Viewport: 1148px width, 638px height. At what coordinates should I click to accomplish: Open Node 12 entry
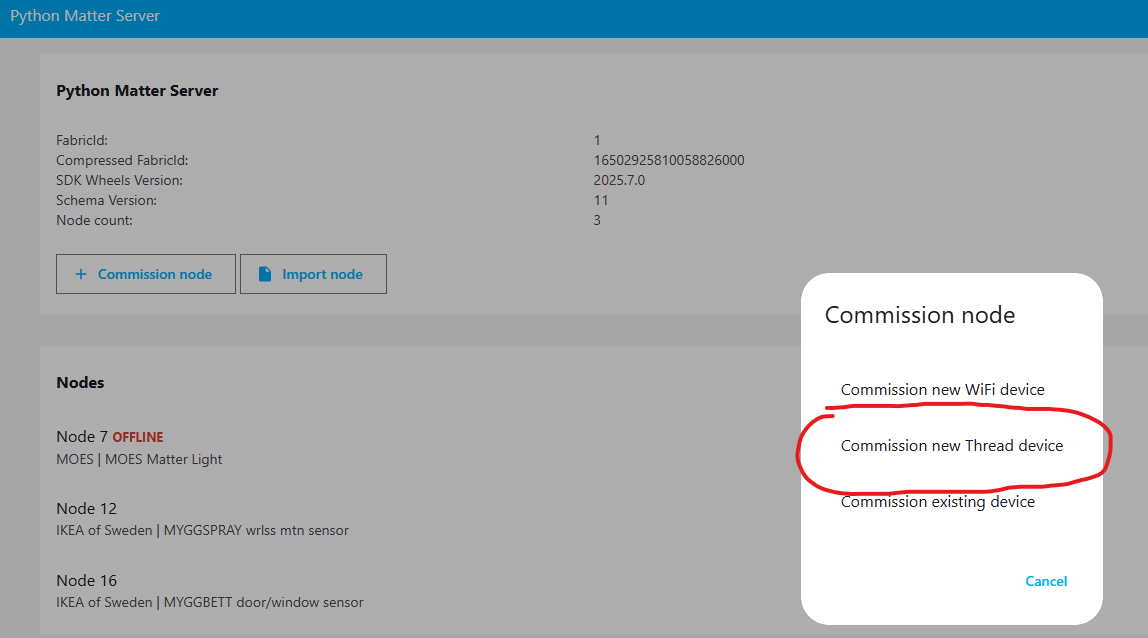tap(86, 508)
